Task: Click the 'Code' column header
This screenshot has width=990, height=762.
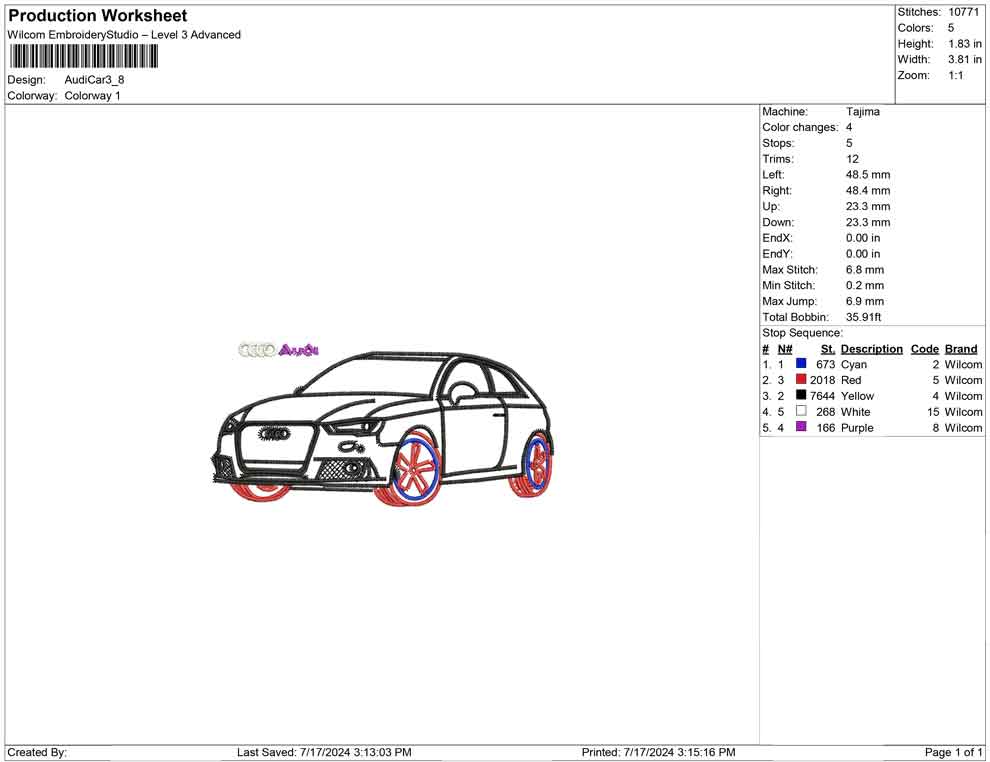Action: [x=925, y=349]
